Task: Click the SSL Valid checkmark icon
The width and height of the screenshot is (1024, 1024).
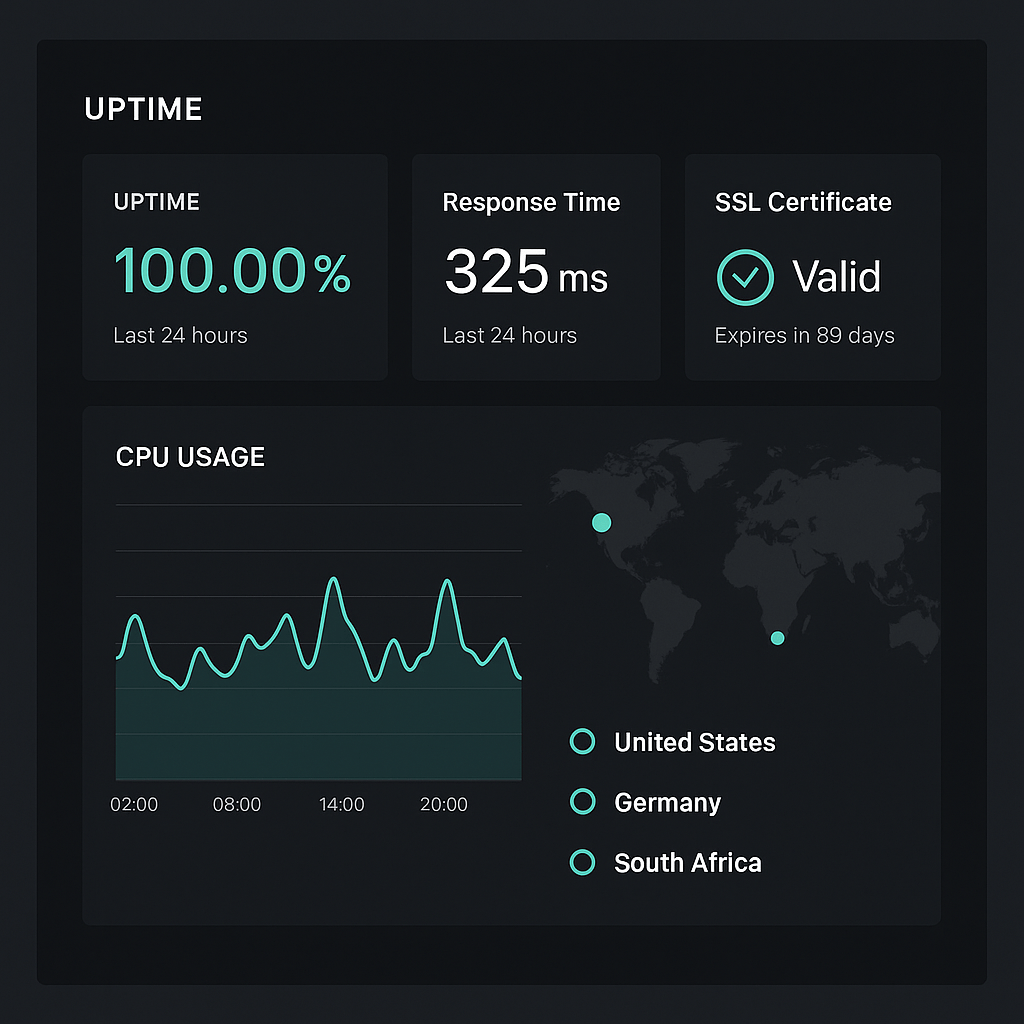Action: tap(745, 278)
